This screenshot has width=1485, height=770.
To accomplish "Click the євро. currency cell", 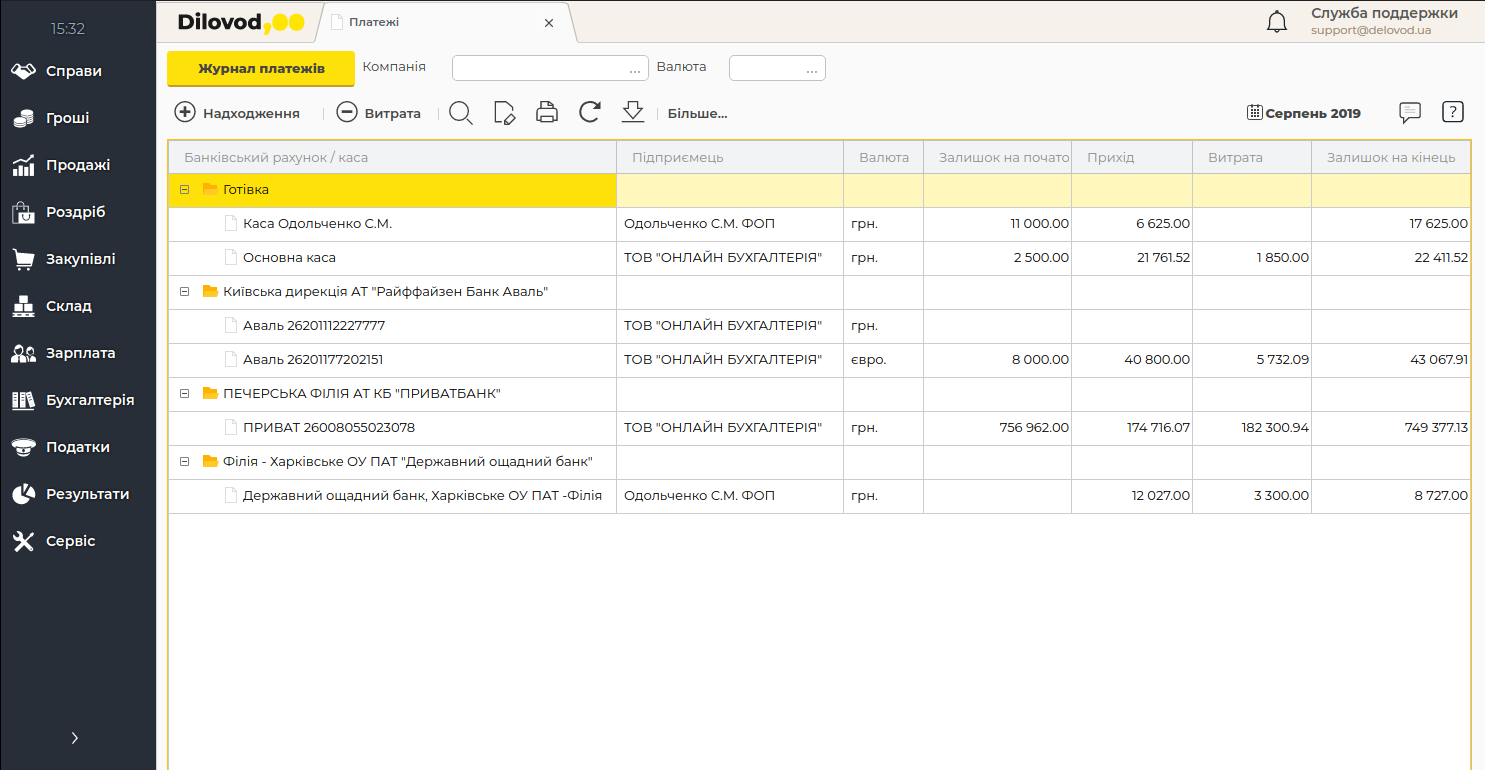I will 883,360.
